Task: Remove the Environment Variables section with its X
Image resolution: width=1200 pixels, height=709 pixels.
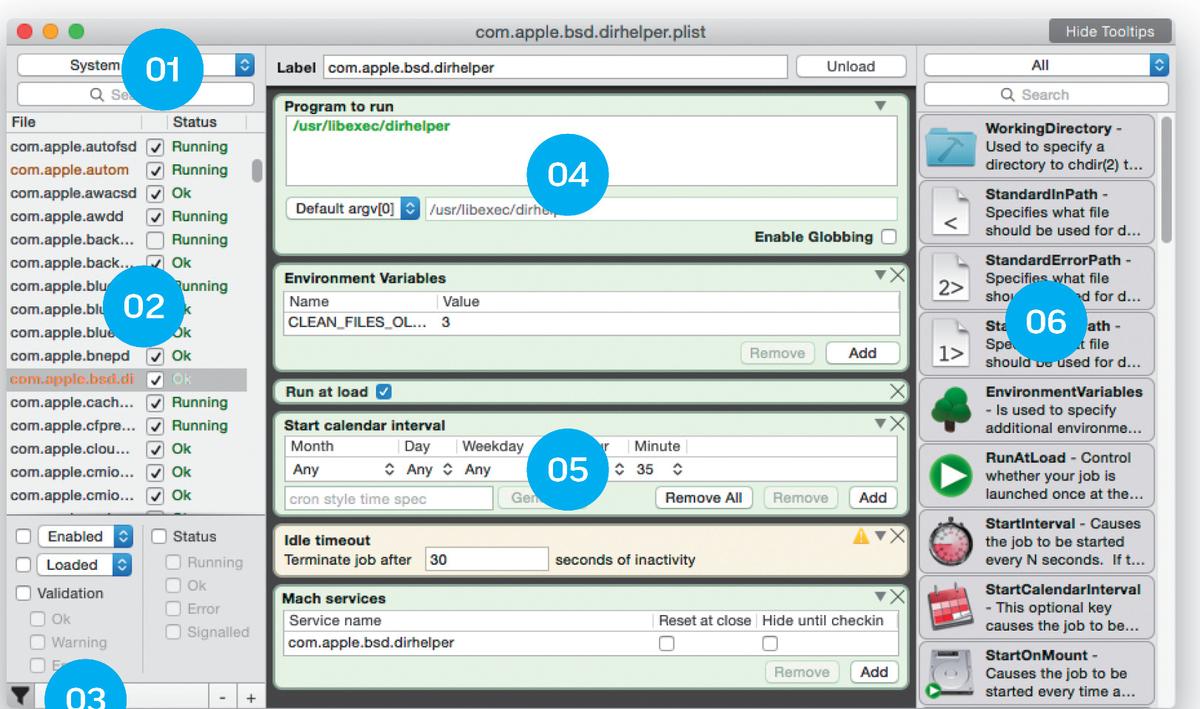Action: 897,276
